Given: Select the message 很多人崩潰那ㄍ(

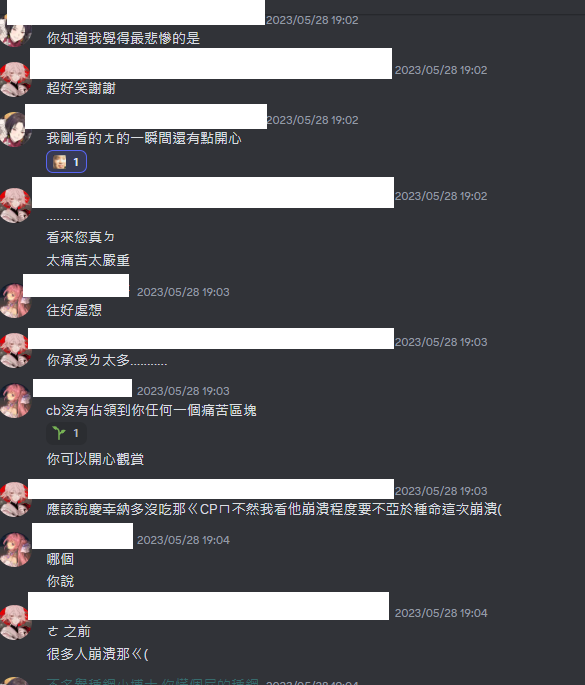Looking at the screenshot, I should coord(97,654).
